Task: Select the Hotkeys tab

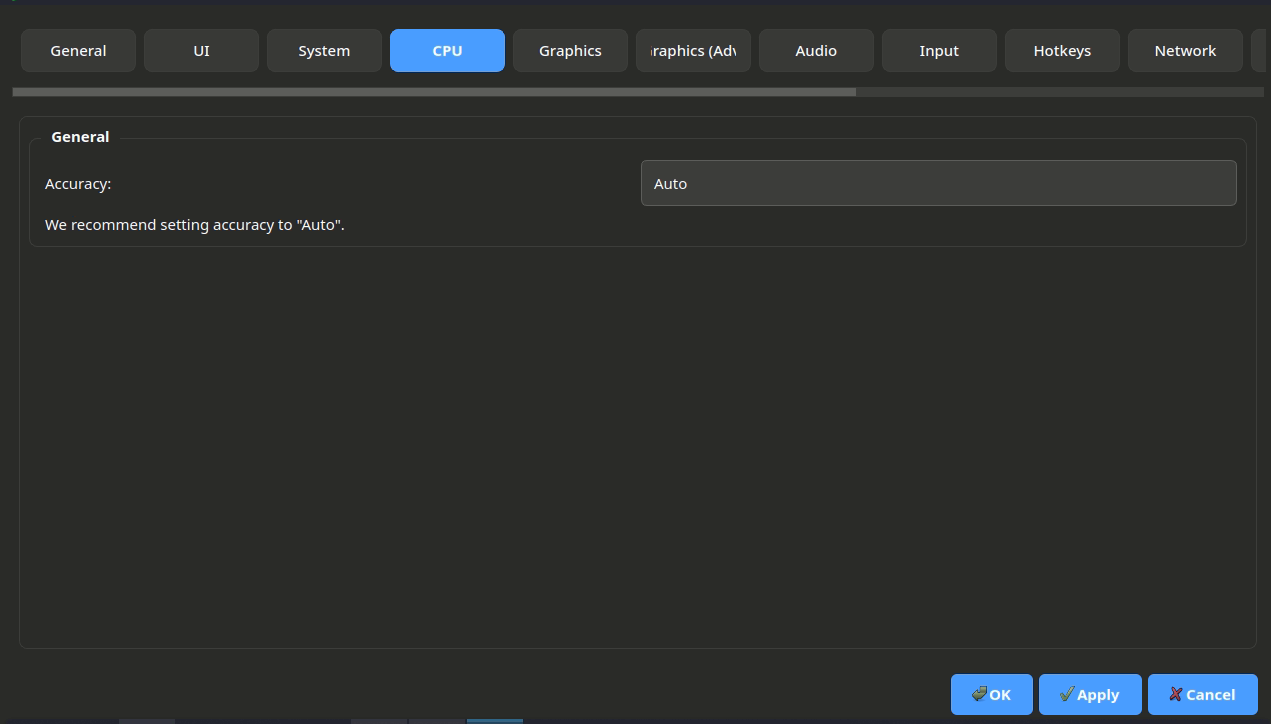Action: pos(1062,51)
